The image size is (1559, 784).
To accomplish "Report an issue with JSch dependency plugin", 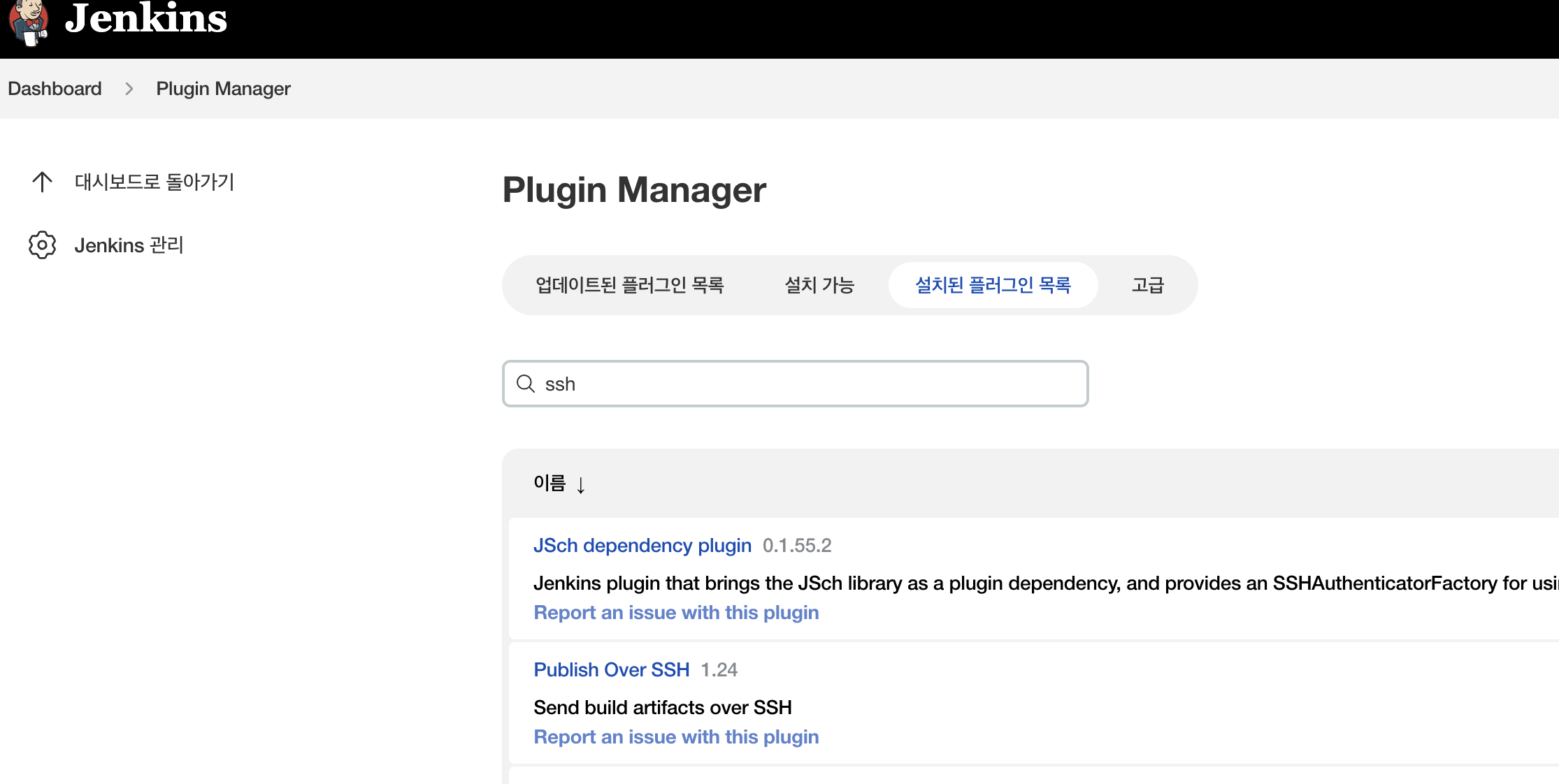I will [675, 612].
